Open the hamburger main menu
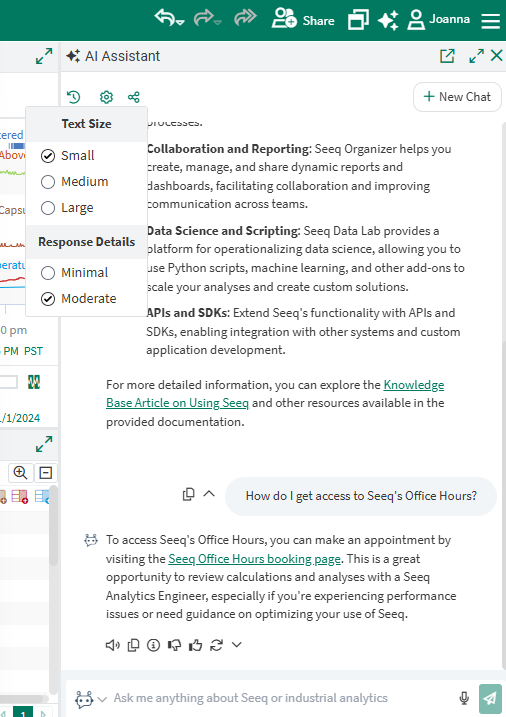Viewport: 506px width, 717px height. tap(490, 21)
